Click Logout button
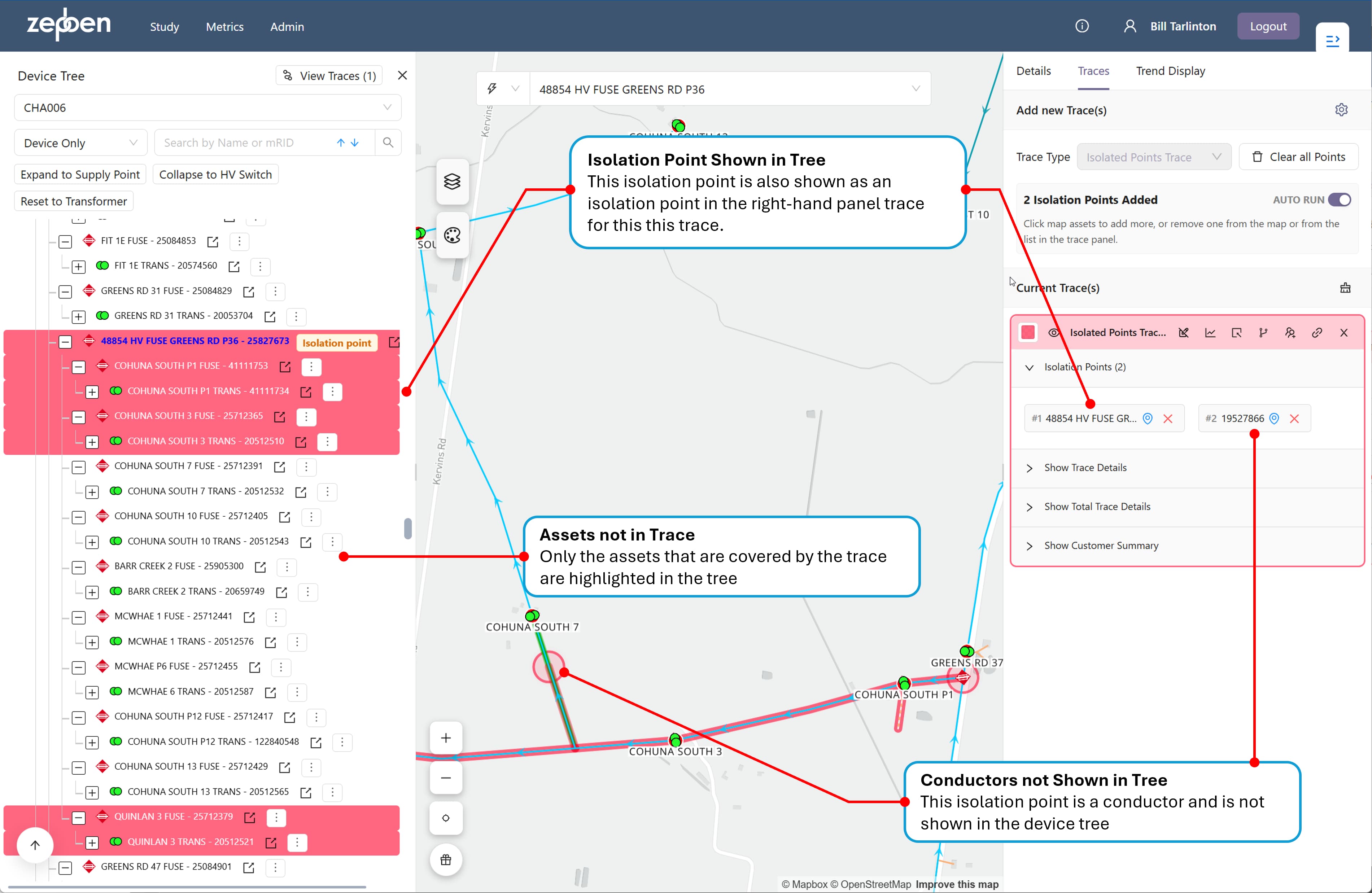The image size is (1372, 893). [x=1268, y=26]
